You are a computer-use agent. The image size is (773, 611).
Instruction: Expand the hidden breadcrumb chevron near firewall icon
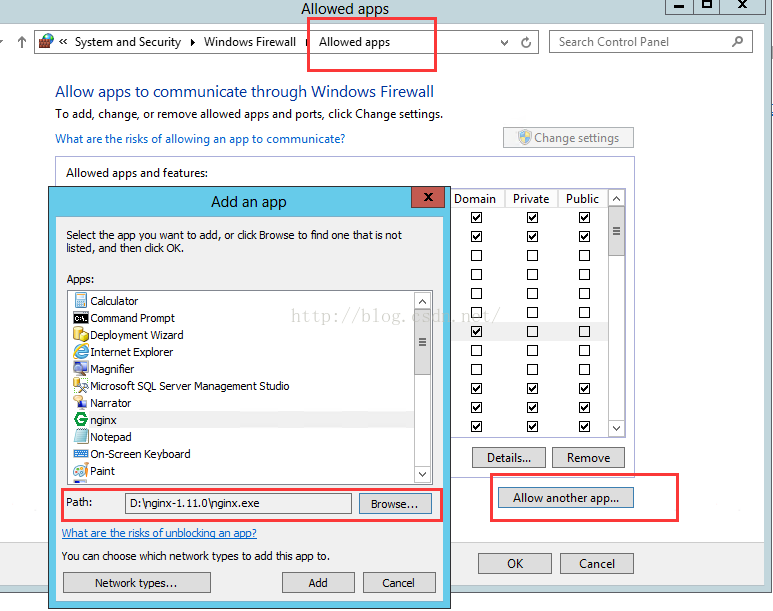(x=63, y=41)
